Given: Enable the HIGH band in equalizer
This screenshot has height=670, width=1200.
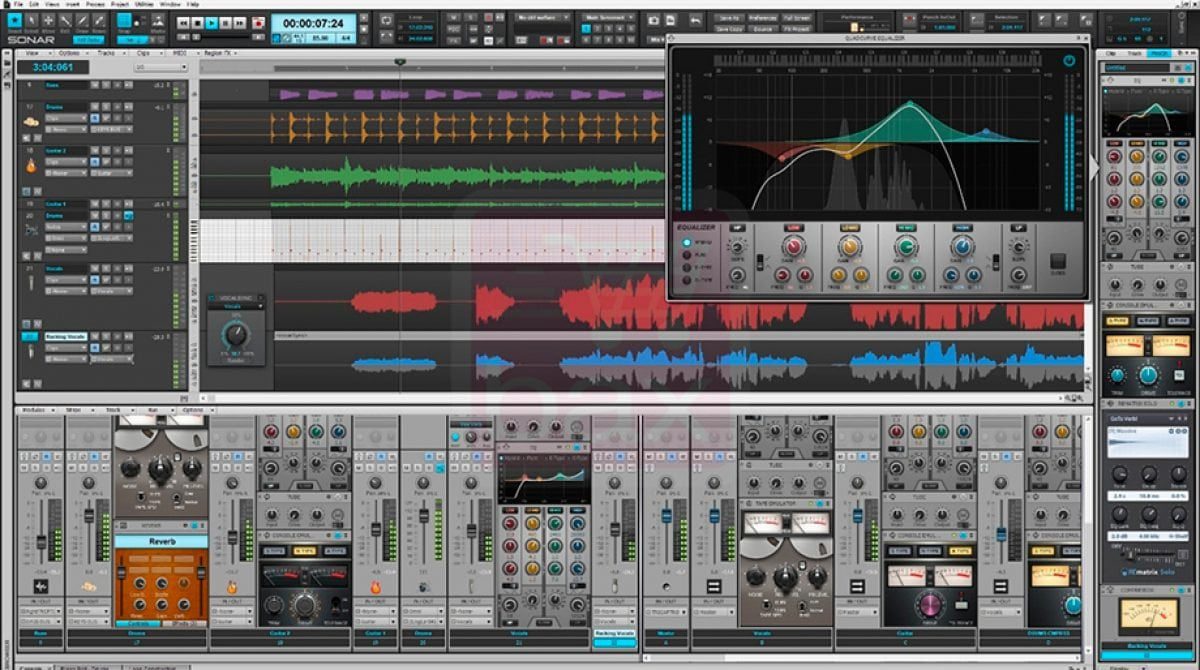Looking at the screenshot, I should coord(962,228).
